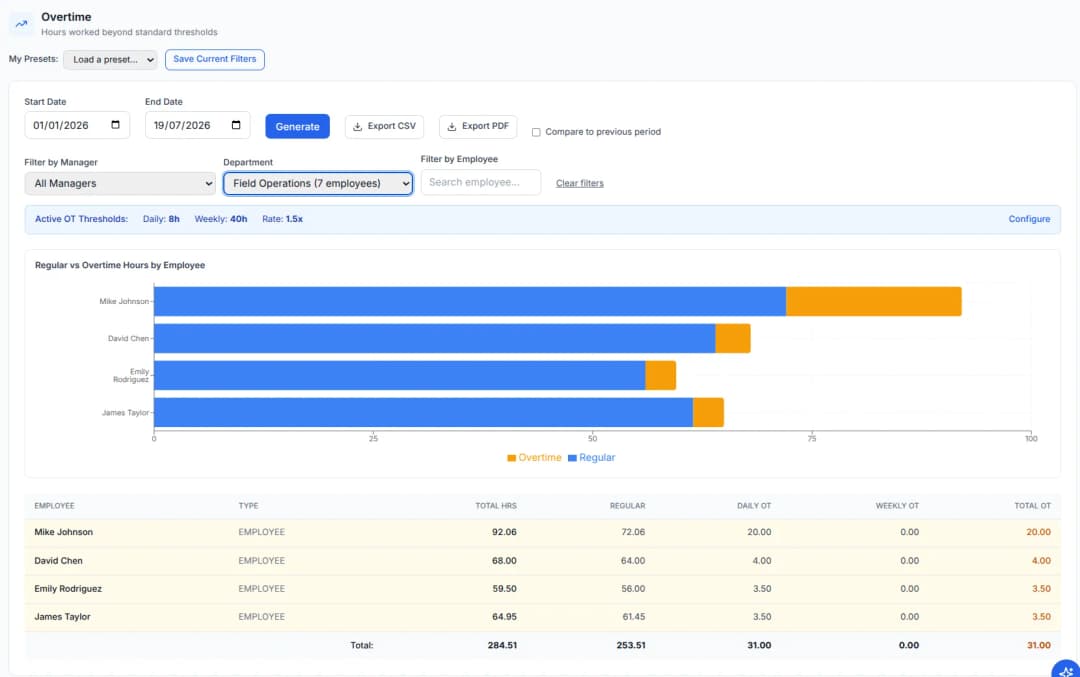Export report with Export CSV button

pos(384,126)
